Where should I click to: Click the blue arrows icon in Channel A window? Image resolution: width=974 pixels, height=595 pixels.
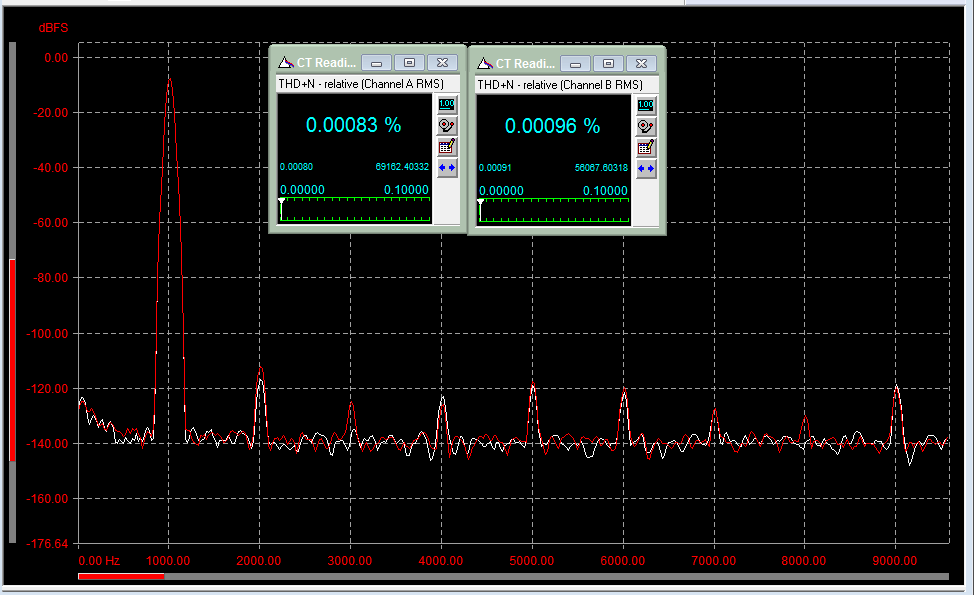click(447, 168)
